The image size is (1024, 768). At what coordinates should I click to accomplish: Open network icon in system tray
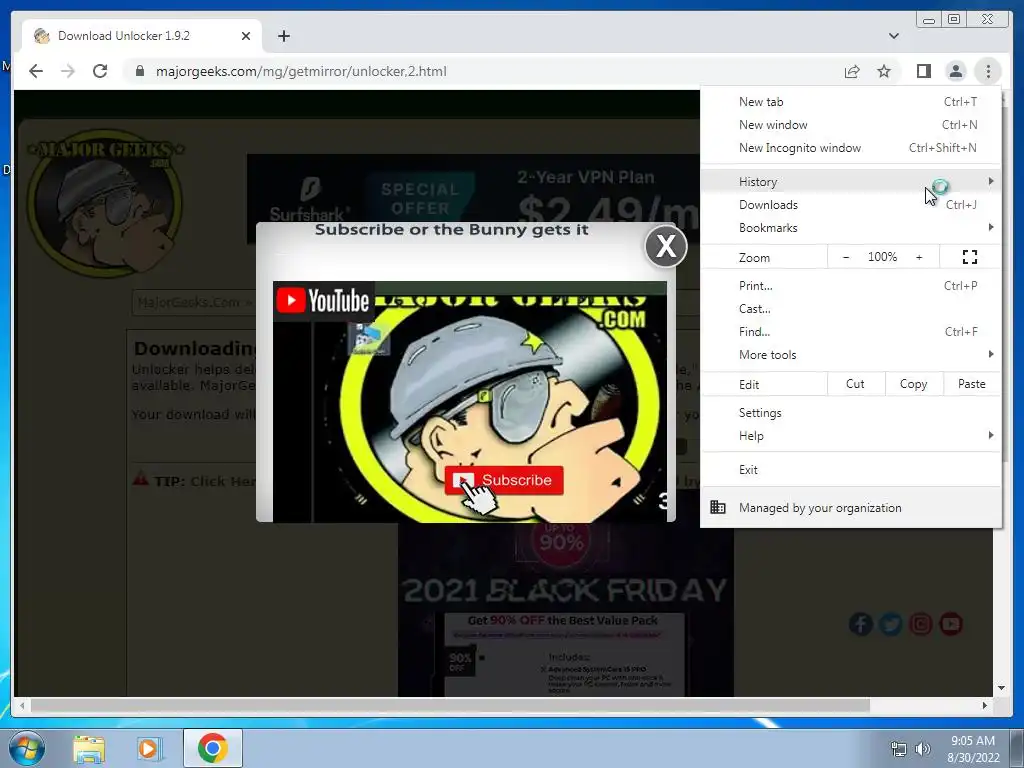pos(899,749)
